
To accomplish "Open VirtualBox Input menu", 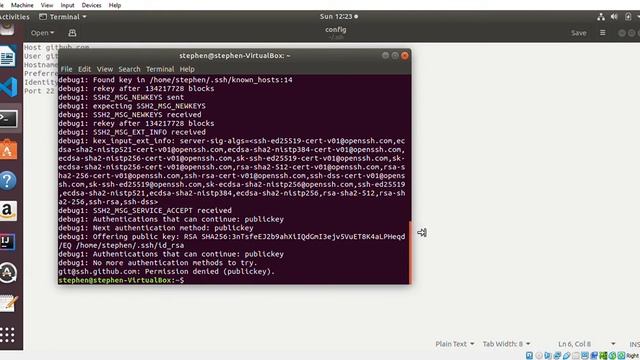I will coord(67,5).
